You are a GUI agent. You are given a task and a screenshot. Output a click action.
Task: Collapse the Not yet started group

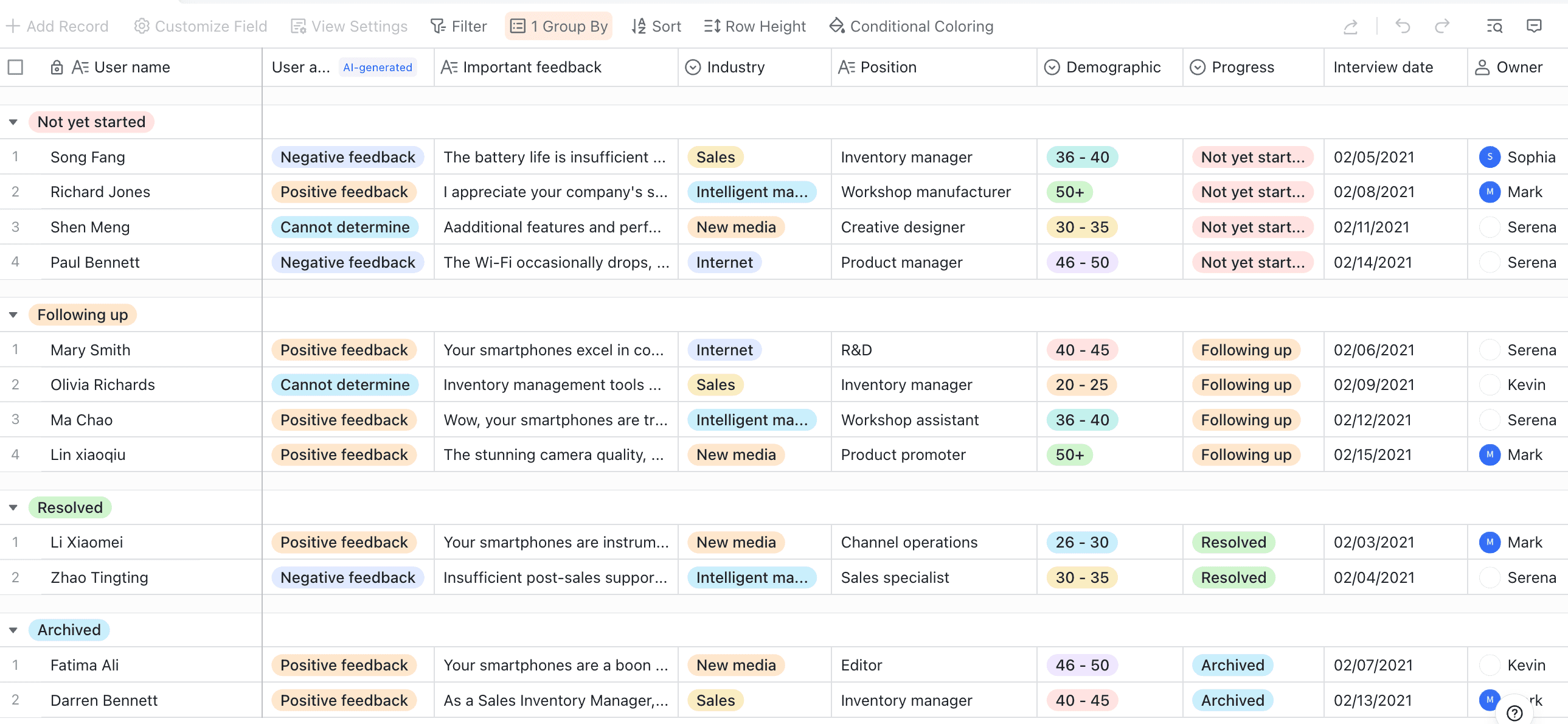point(13,122)
